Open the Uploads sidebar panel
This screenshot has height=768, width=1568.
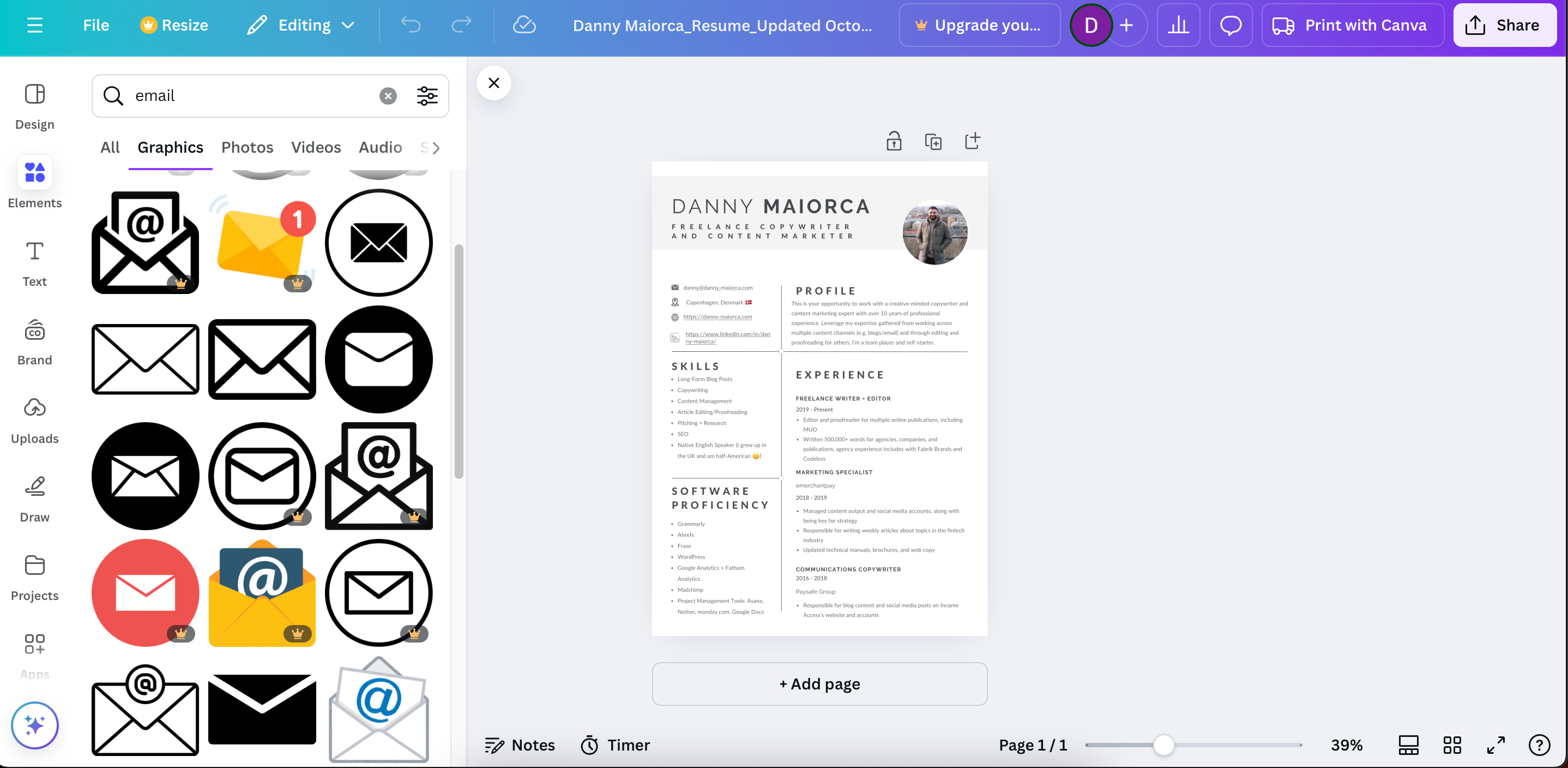point(35,421)
